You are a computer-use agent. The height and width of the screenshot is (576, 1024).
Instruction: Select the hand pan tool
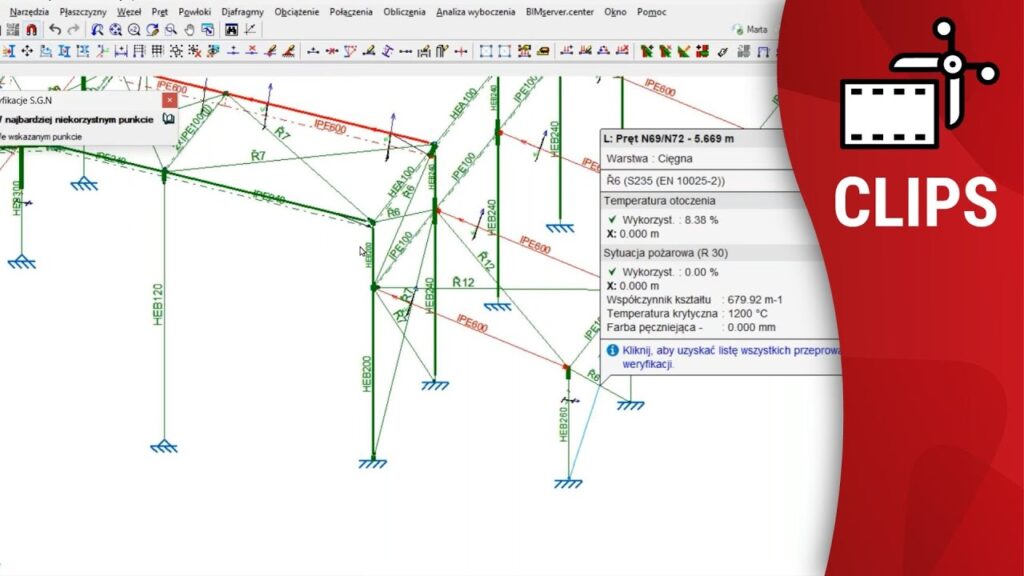[189, 30]
